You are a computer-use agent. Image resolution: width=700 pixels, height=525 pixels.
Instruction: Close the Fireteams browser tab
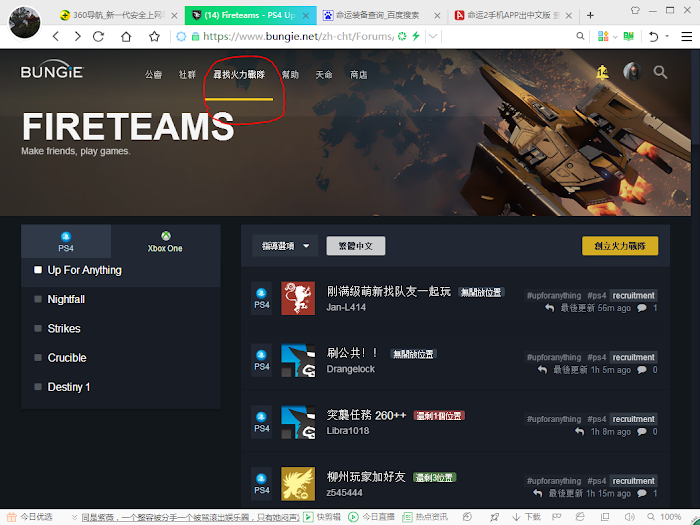click(x=306, y=16)
